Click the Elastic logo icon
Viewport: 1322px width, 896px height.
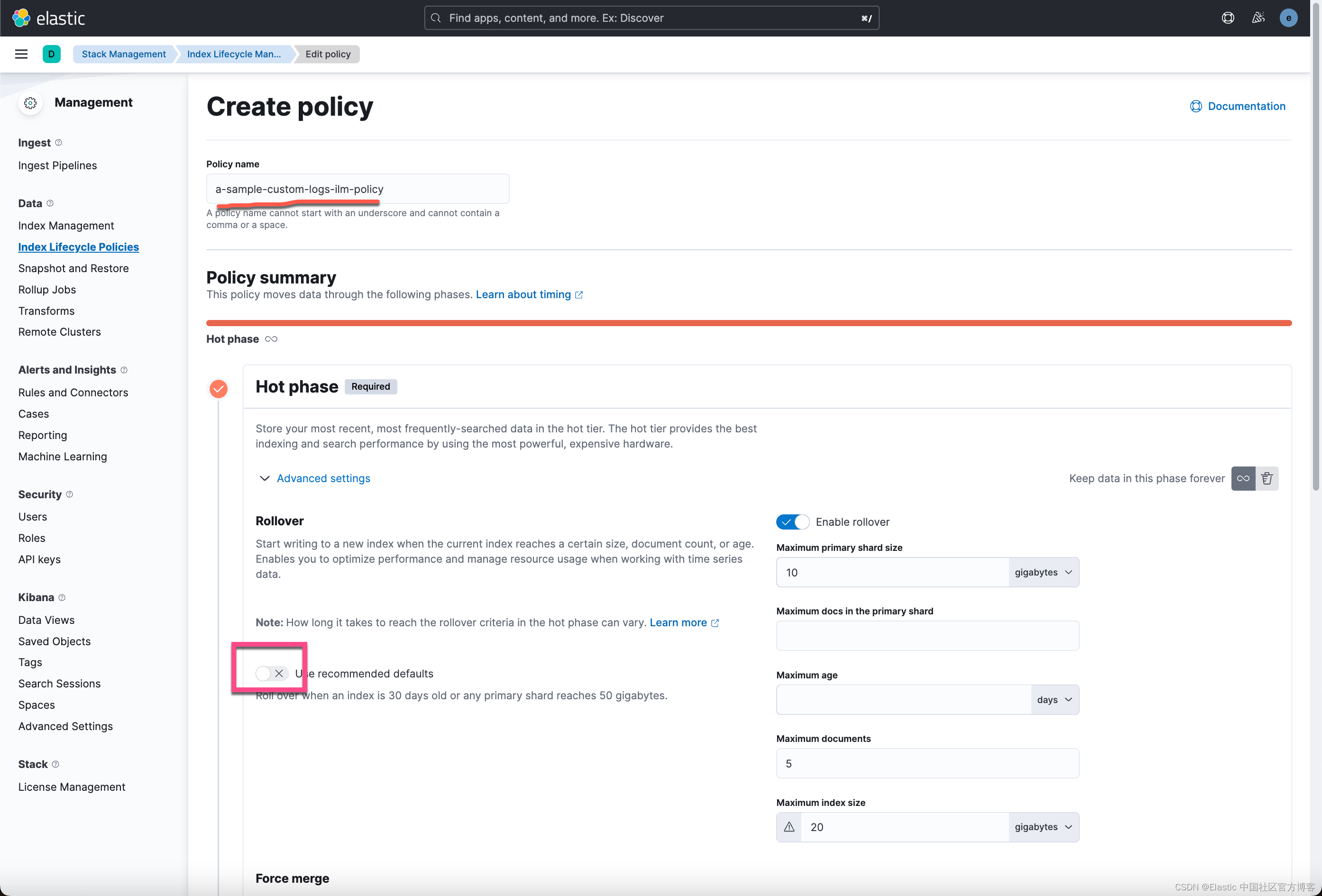22,18
